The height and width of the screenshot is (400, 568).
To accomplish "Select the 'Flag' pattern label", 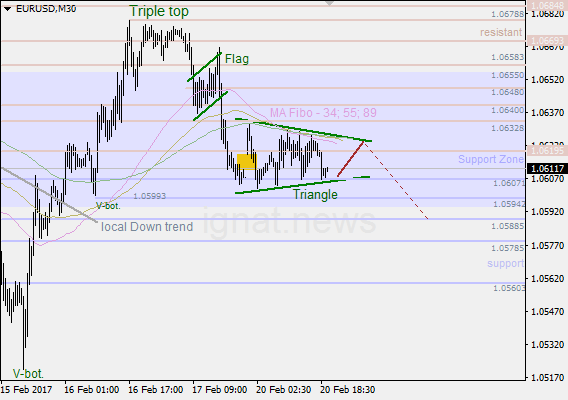I will [x=237, y=59].
